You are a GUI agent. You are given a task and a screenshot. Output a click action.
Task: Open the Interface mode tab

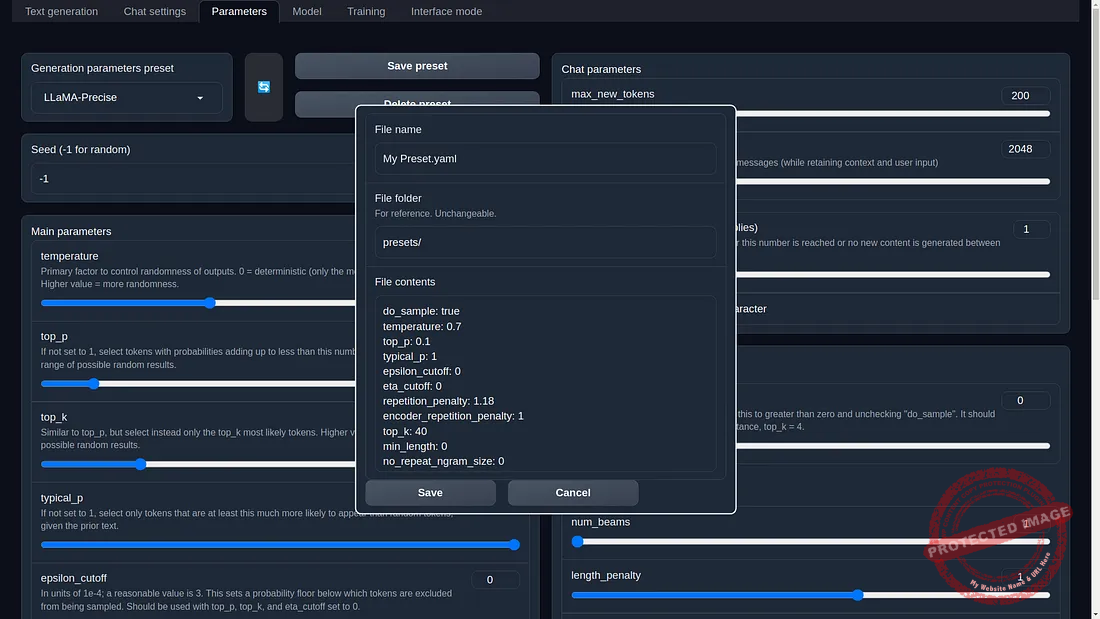pyautogui.click(x=446, y=12)
